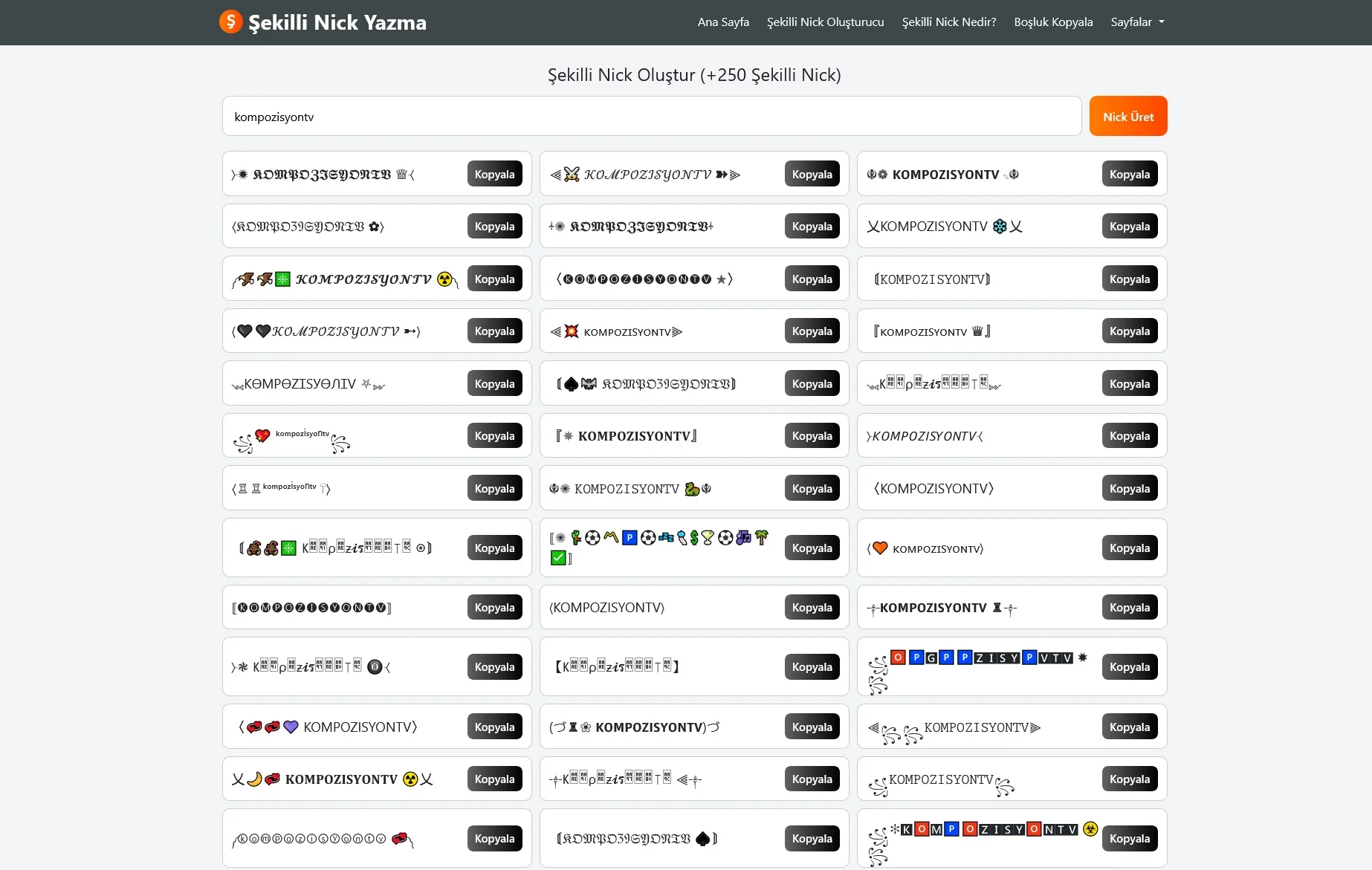Copy the circled-letter nick in square brackets
The image size is (1372, 870).
coord(494,608)
